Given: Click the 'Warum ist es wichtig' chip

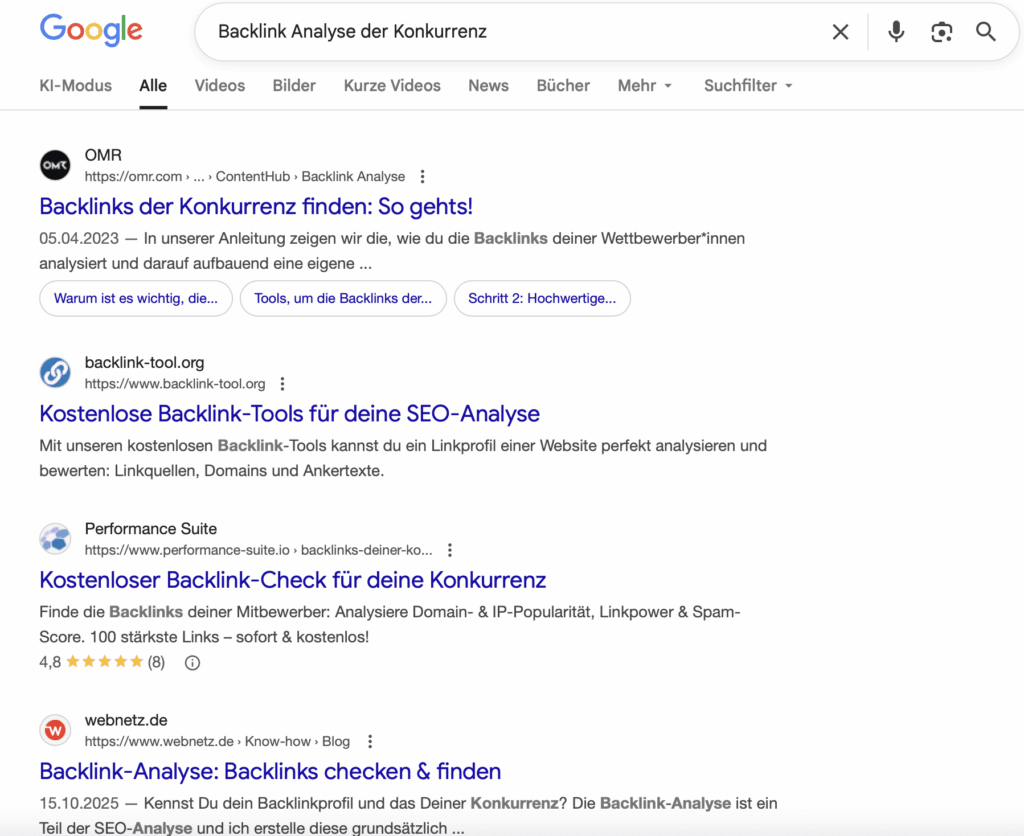Looking at the screenshot, I should [136, 298].
